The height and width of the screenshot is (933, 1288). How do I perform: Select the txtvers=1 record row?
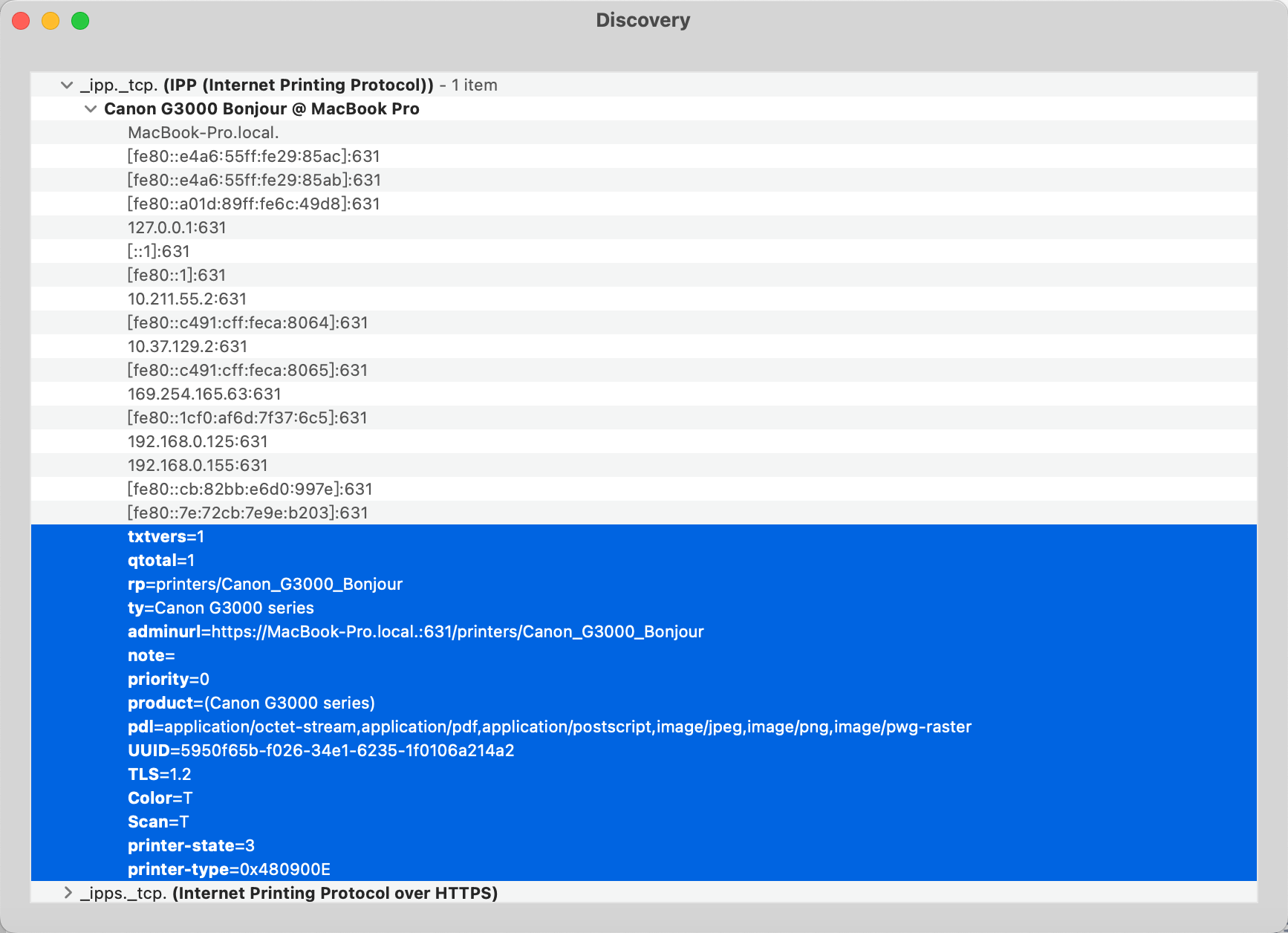(166, 537)
